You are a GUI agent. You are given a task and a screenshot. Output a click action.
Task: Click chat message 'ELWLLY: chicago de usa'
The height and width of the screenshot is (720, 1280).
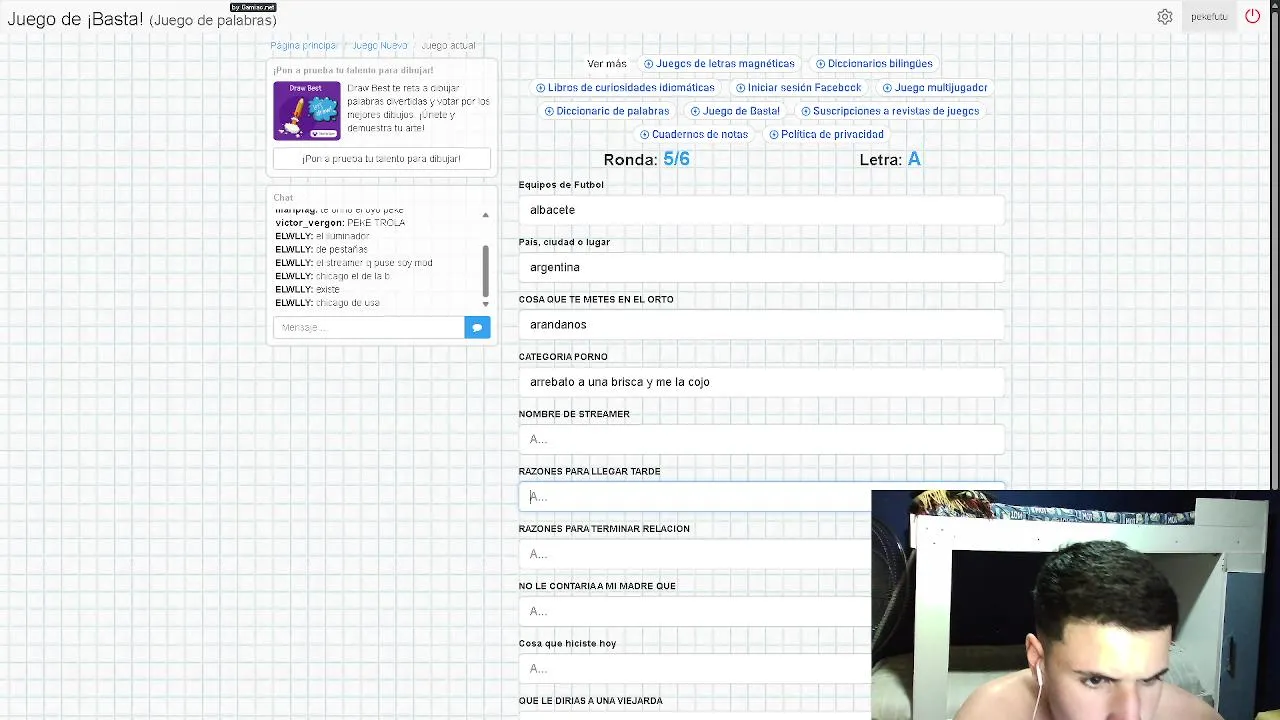(327, 303)
